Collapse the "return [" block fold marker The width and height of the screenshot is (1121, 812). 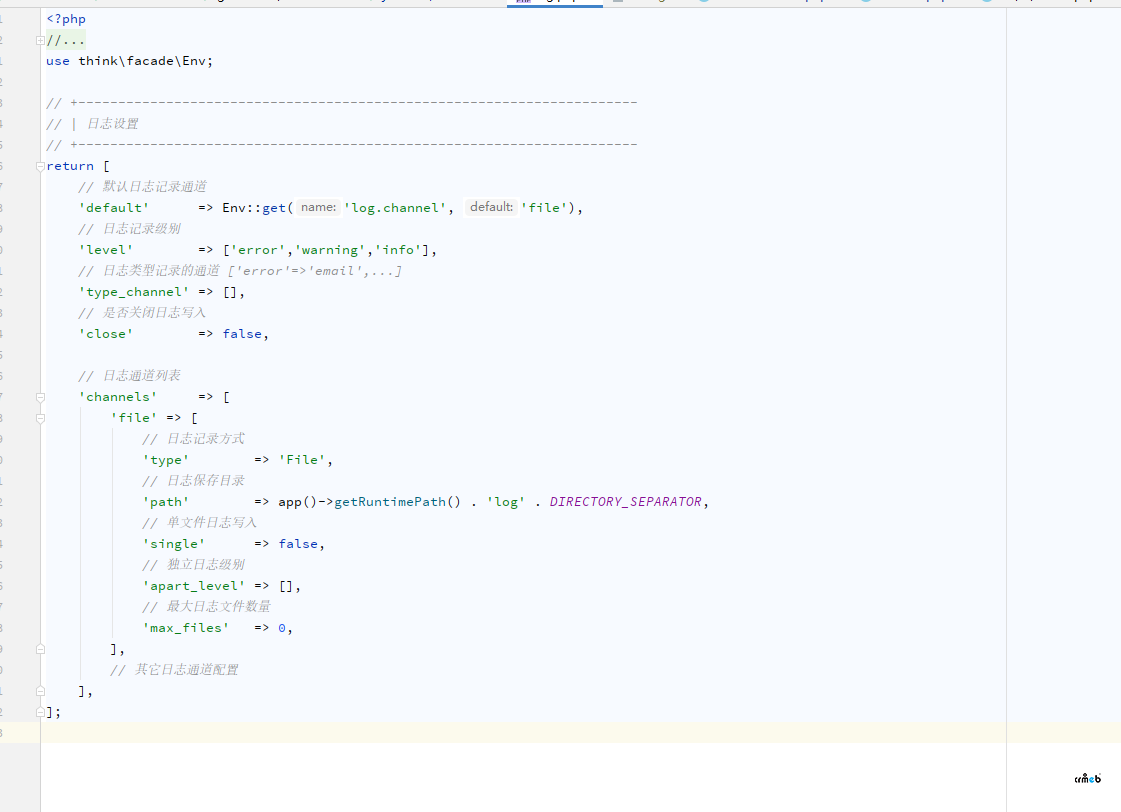point(40,166)
